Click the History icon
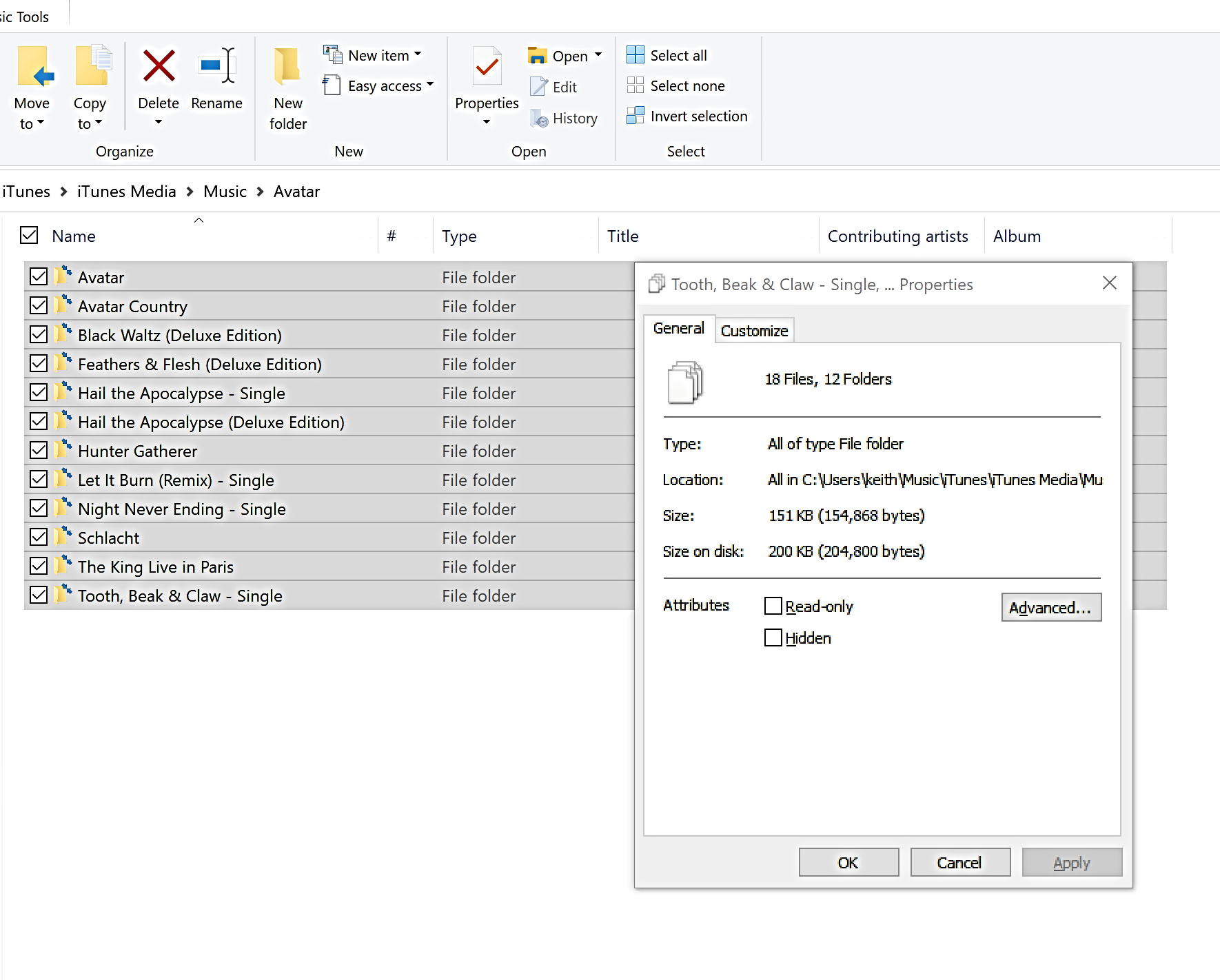The image size is (1220, 980). [x=539, y=119]
